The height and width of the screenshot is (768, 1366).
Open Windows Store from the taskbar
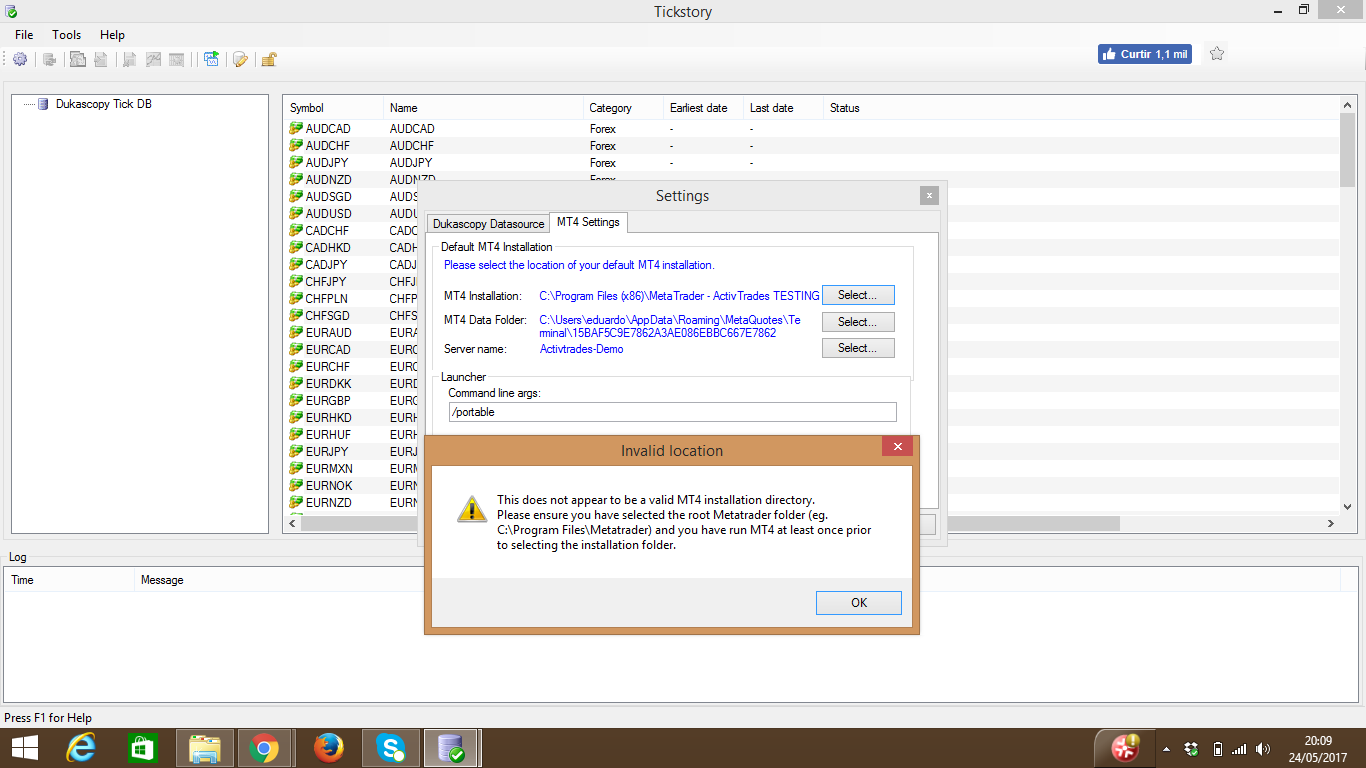click(143, 748)
